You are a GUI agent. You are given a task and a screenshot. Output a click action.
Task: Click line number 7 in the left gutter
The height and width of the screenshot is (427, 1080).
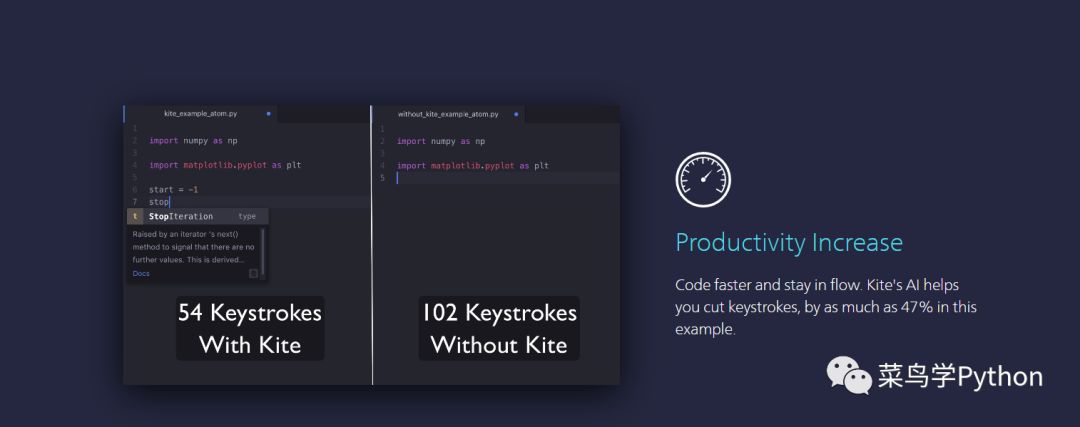click(135, 202)
